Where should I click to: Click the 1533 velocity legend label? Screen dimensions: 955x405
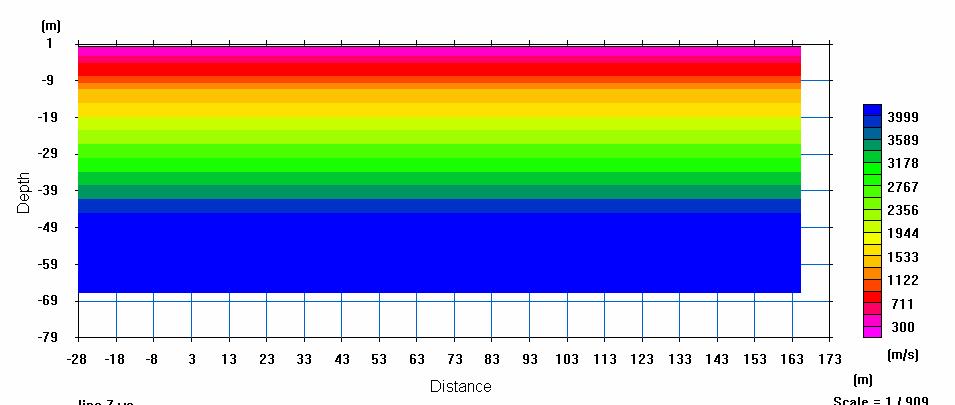pos(903,258)
